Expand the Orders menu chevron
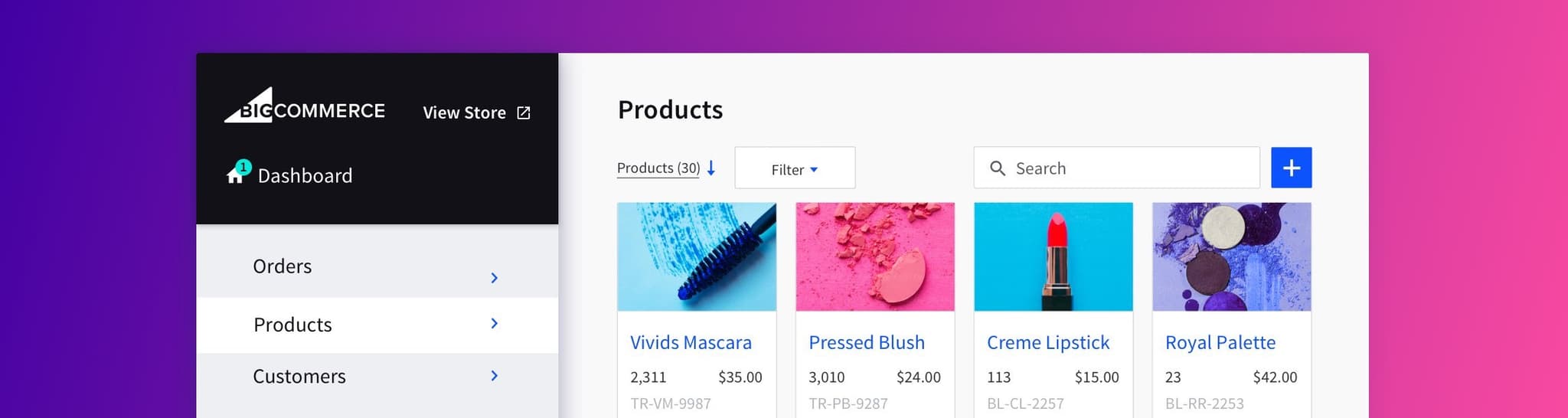This screenshot has height=418, width=1568. point(494,278)
